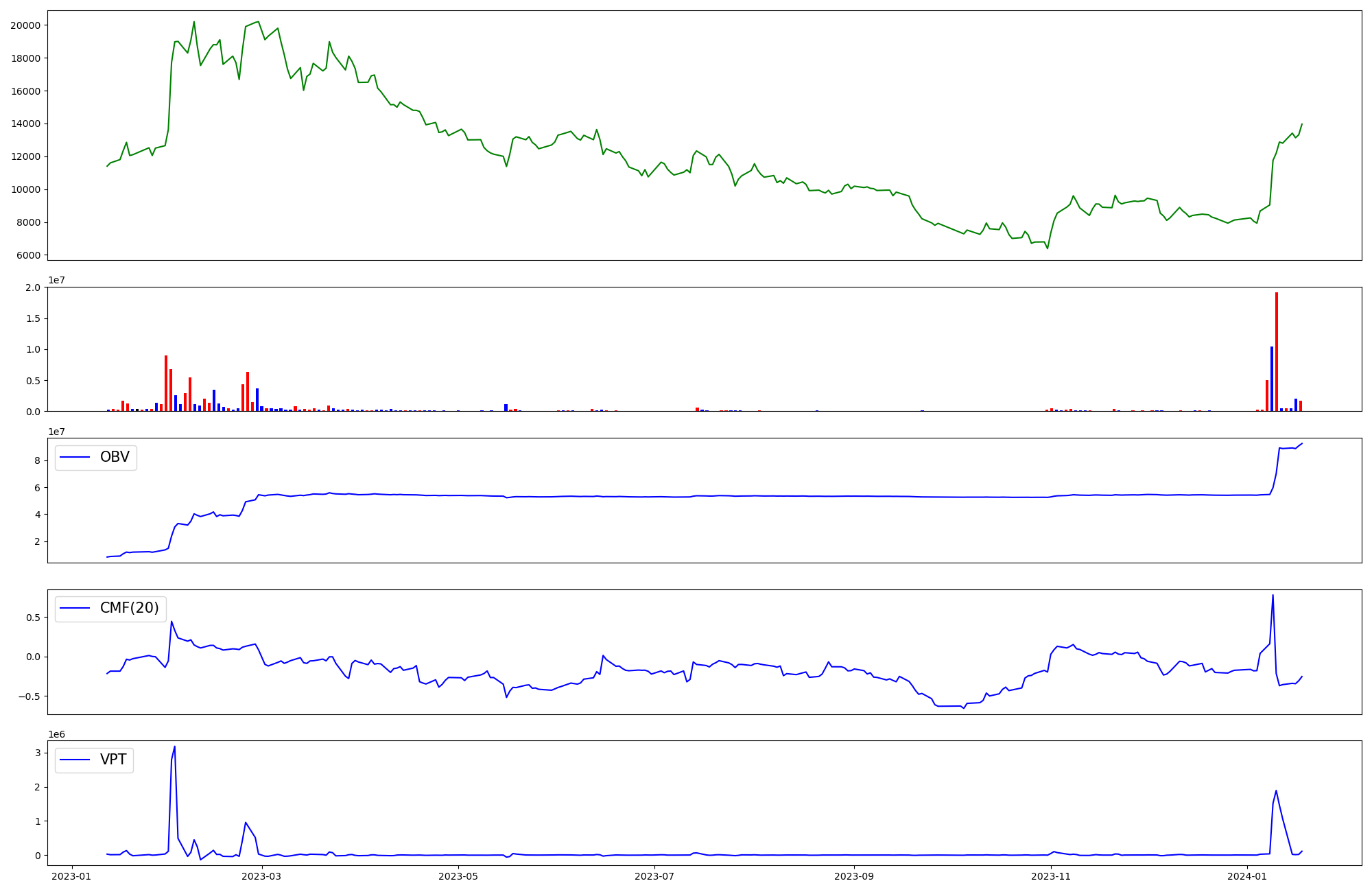1372x892 pixels.
Task: Click the VPT peak spike in early February 2023
Action: click(x=174, y=747)
